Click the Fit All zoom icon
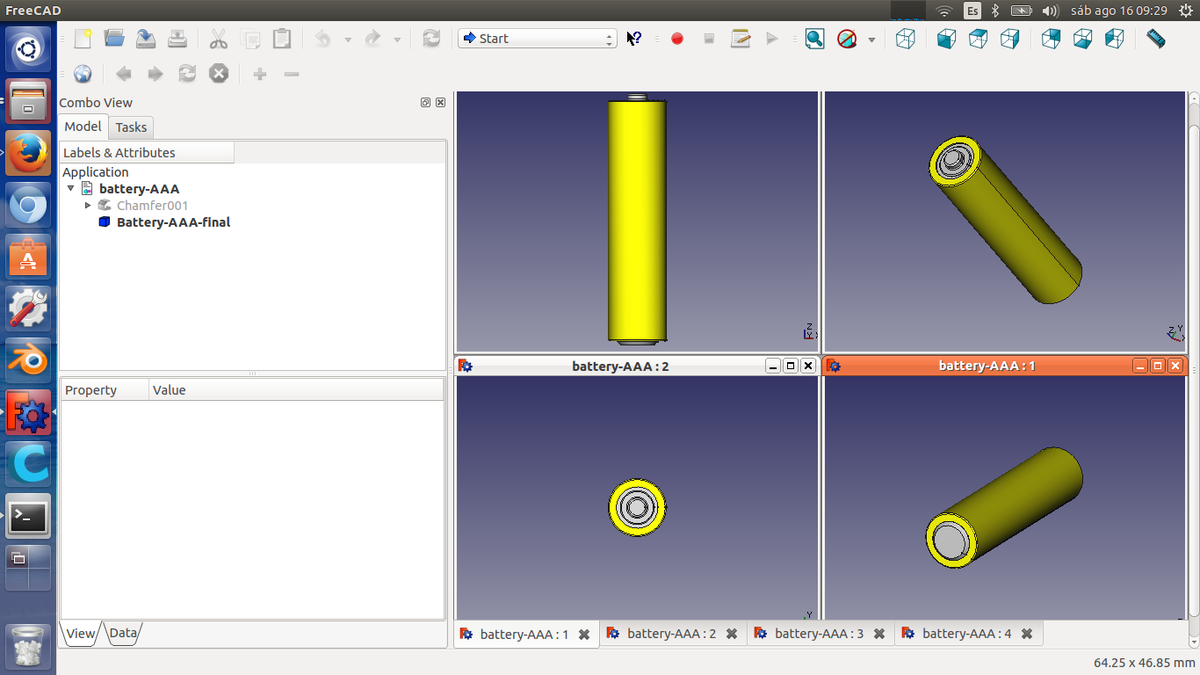Viewport: 1200px width, 675px height. [x=815, y=39]
